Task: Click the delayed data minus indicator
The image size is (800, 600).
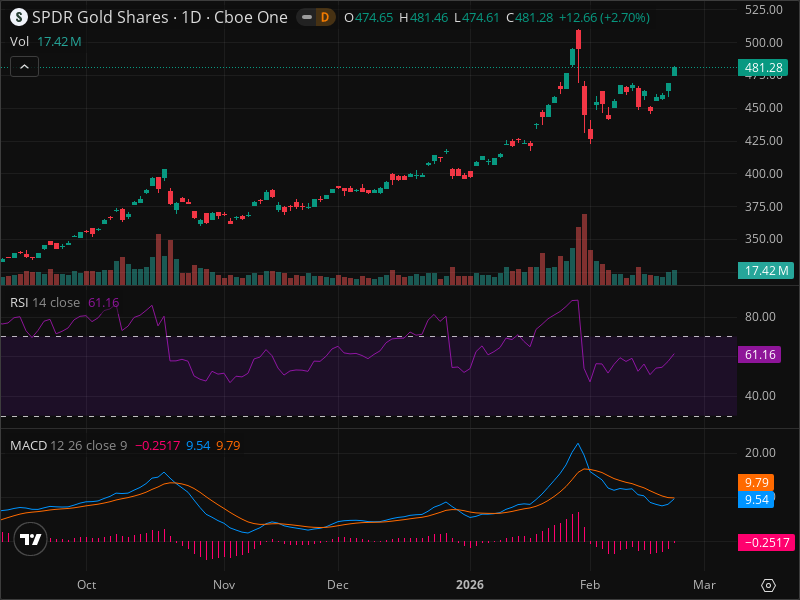Action: [307, 17]
